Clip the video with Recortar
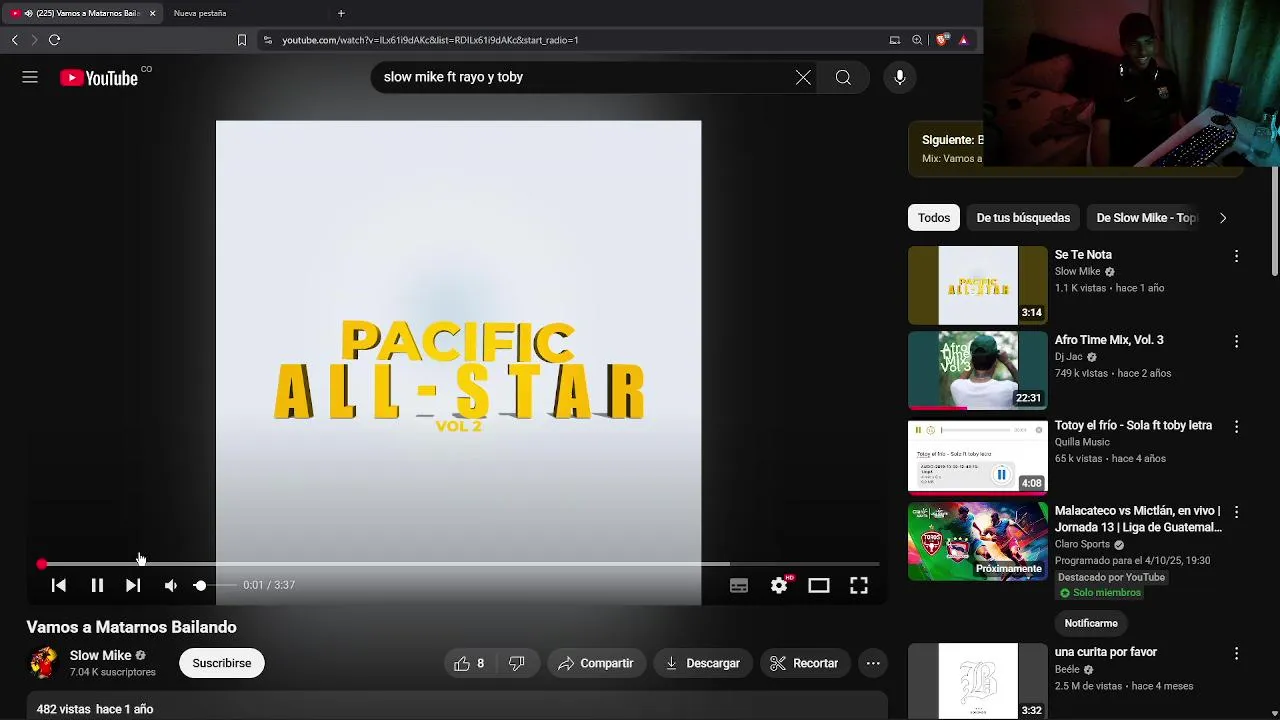Viewport: 1280px width, 720px height. point(805,663)
